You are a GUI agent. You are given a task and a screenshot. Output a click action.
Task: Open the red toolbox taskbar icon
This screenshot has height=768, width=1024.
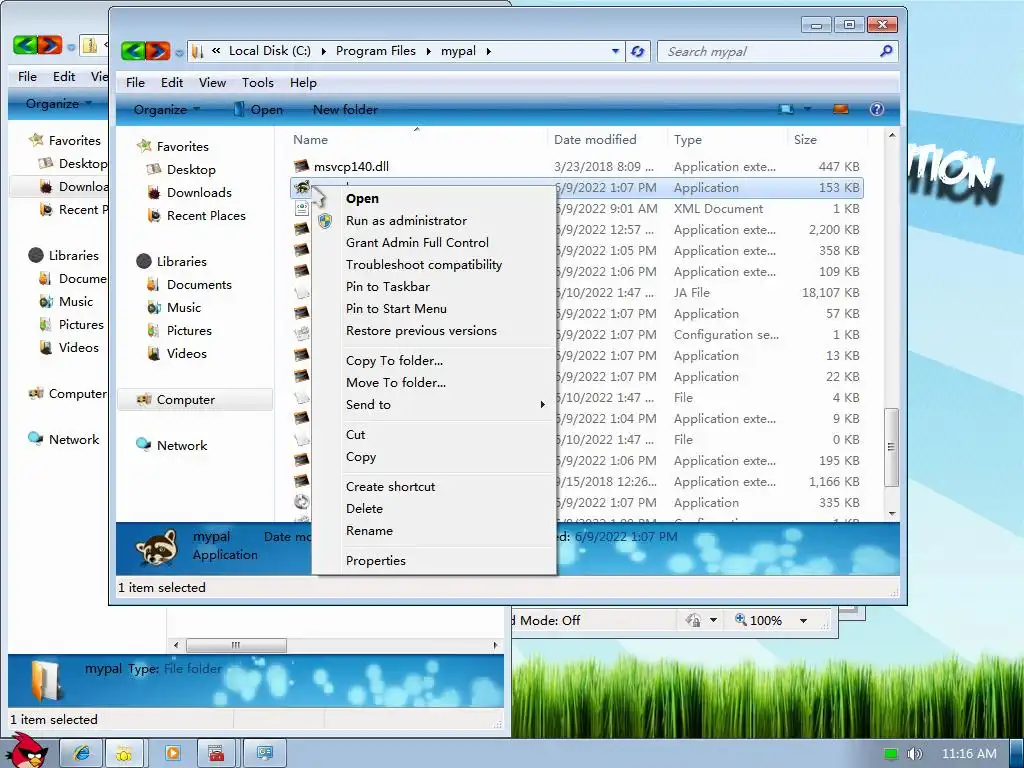click(x=217, y=753)
